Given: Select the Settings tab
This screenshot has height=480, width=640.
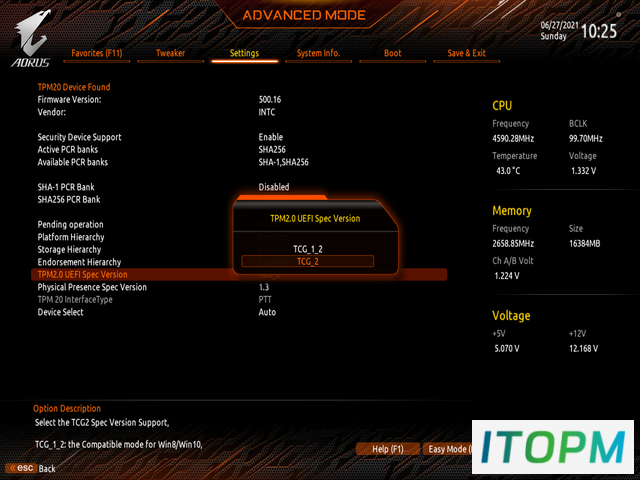Looking at the screenshot, I should point(244,53).
